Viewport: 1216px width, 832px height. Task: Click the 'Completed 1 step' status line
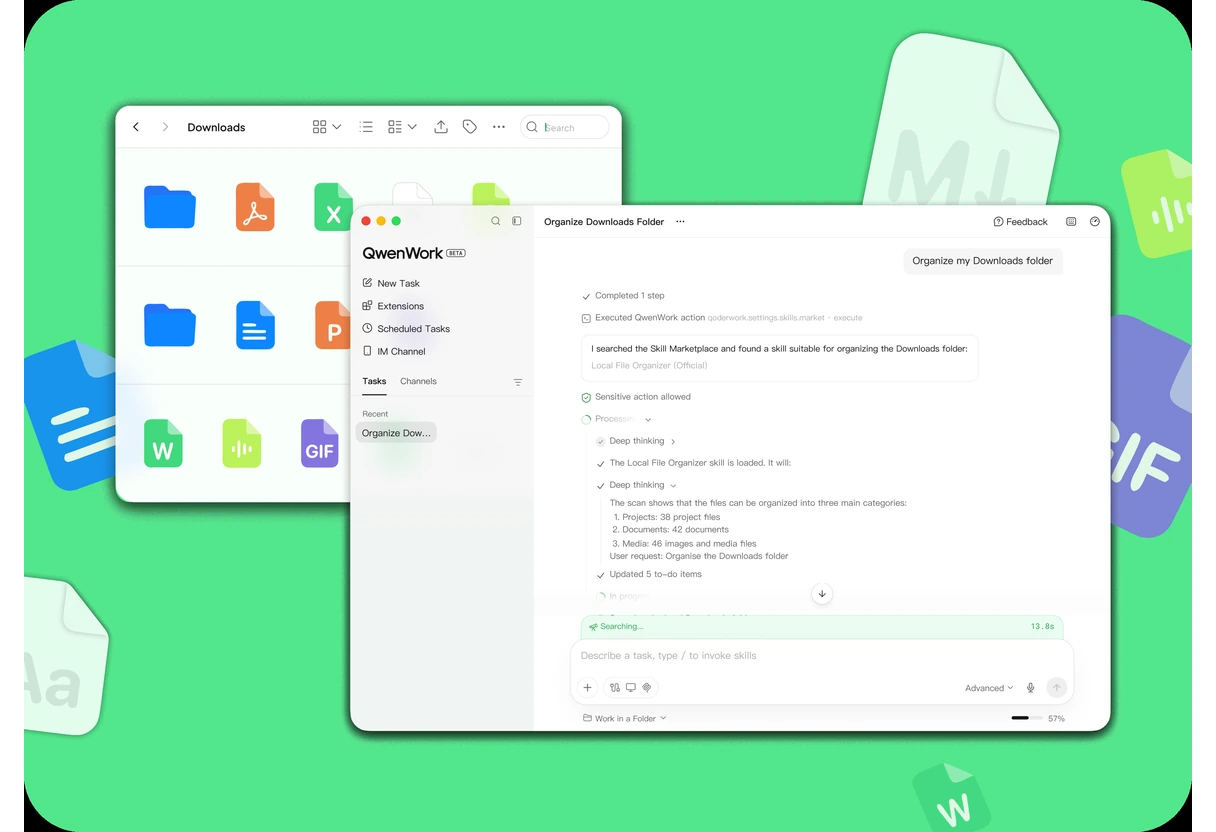pyautogui.click(x=623, y=296)
